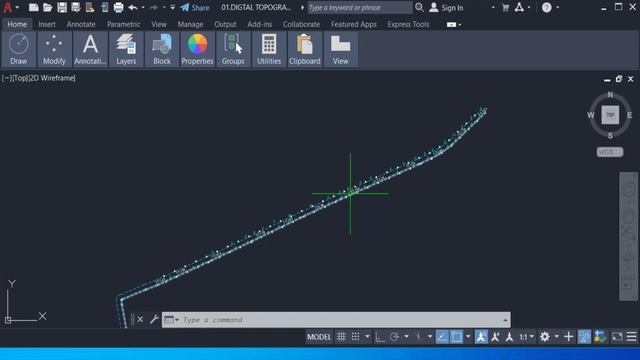Viewport: 640px width, 360px height.
Task: Switch to the Express Tools tab
Action: [x=408, y=24]
